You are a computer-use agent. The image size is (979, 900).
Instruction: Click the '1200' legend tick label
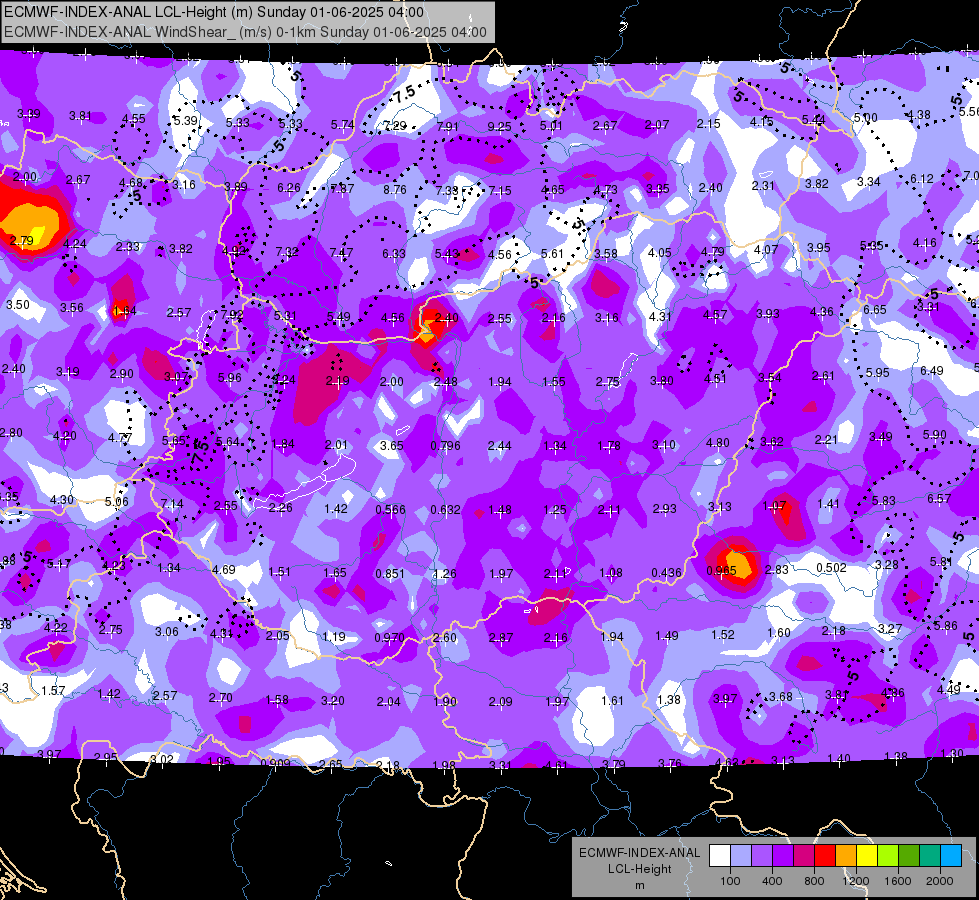tap(855, 881)
